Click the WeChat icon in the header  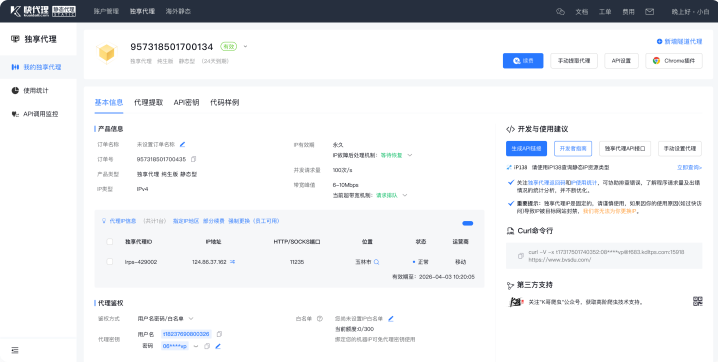coord(560,11)
